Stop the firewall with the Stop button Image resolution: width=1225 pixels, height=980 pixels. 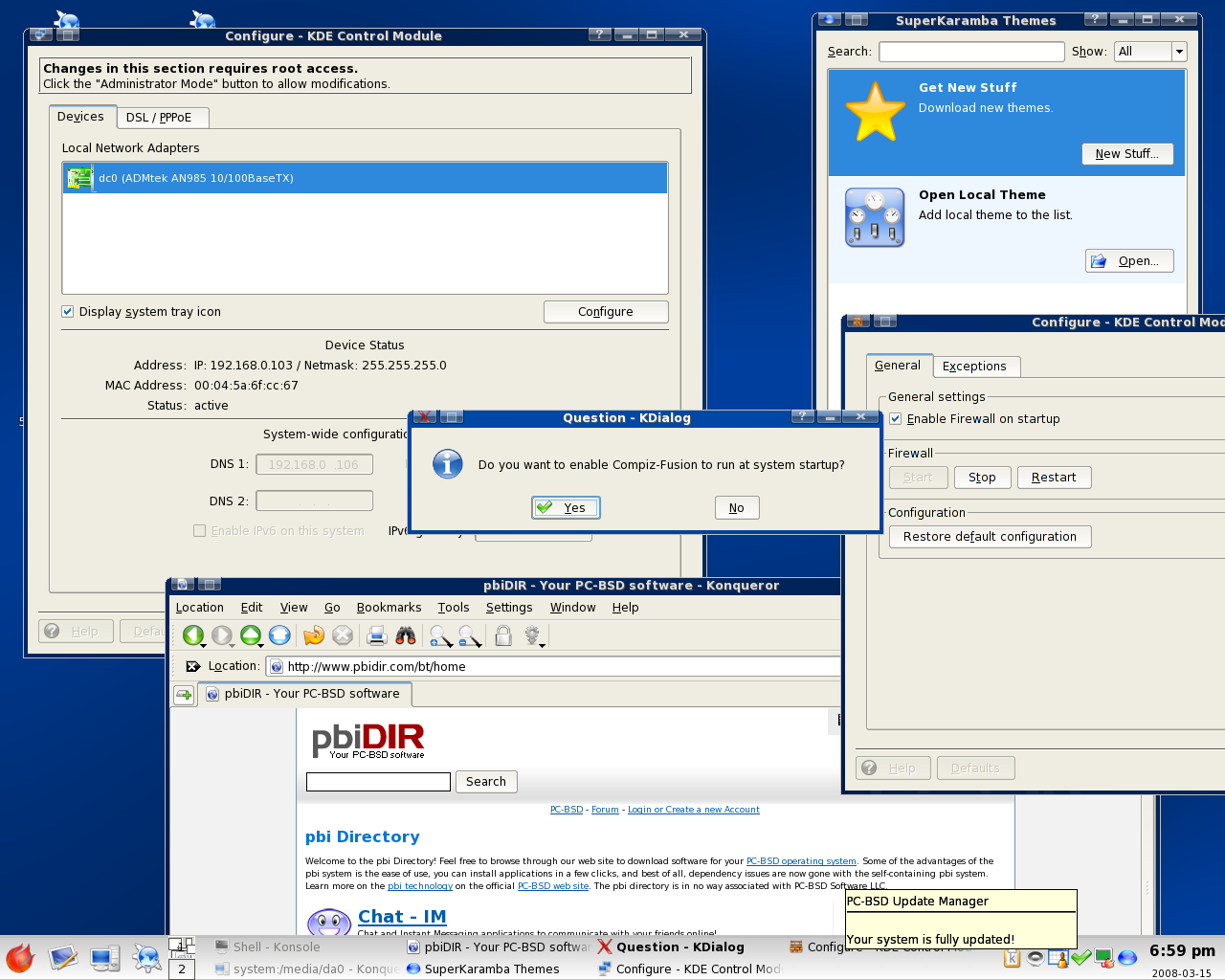coord(982,478)
